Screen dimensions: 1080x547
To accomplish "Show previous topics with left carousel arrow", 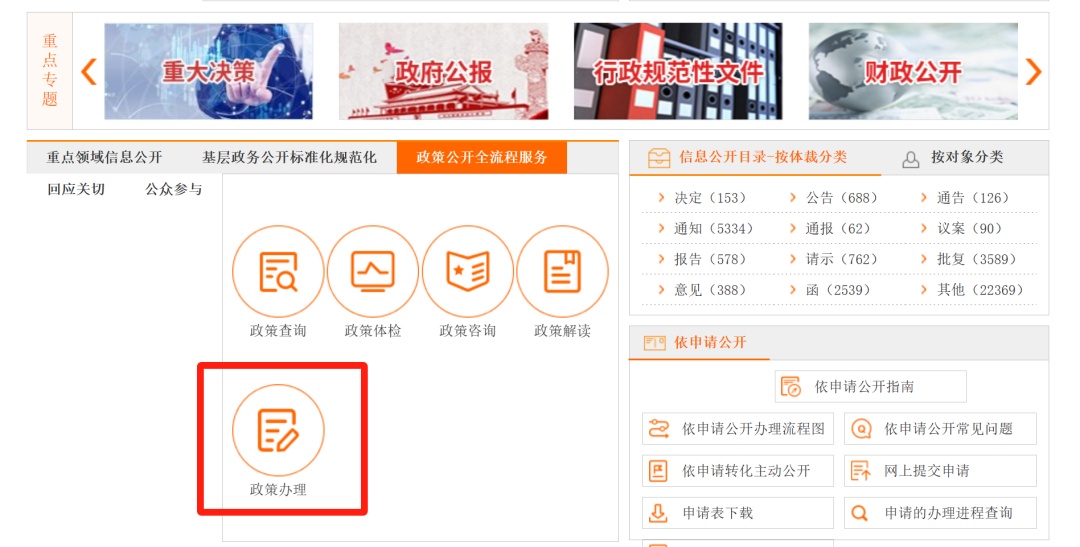I will (x=89, y=72).
